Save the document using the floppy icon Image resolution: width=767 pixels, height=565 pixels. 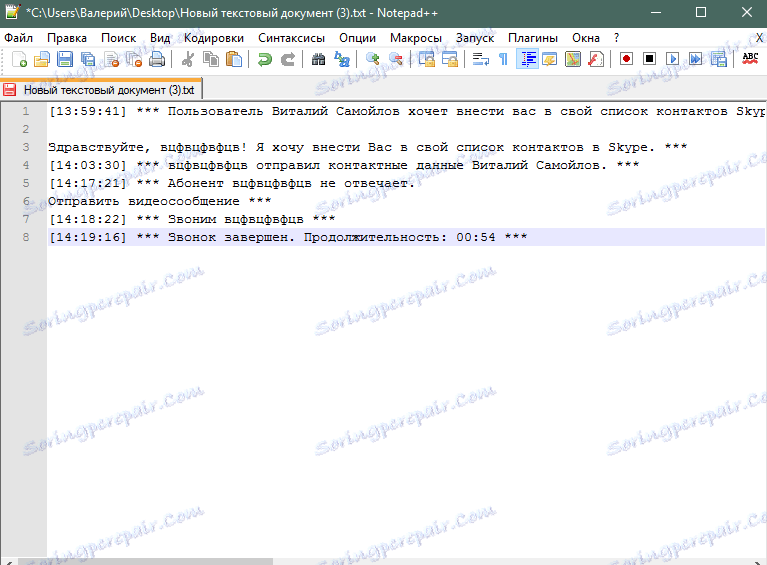65,60
